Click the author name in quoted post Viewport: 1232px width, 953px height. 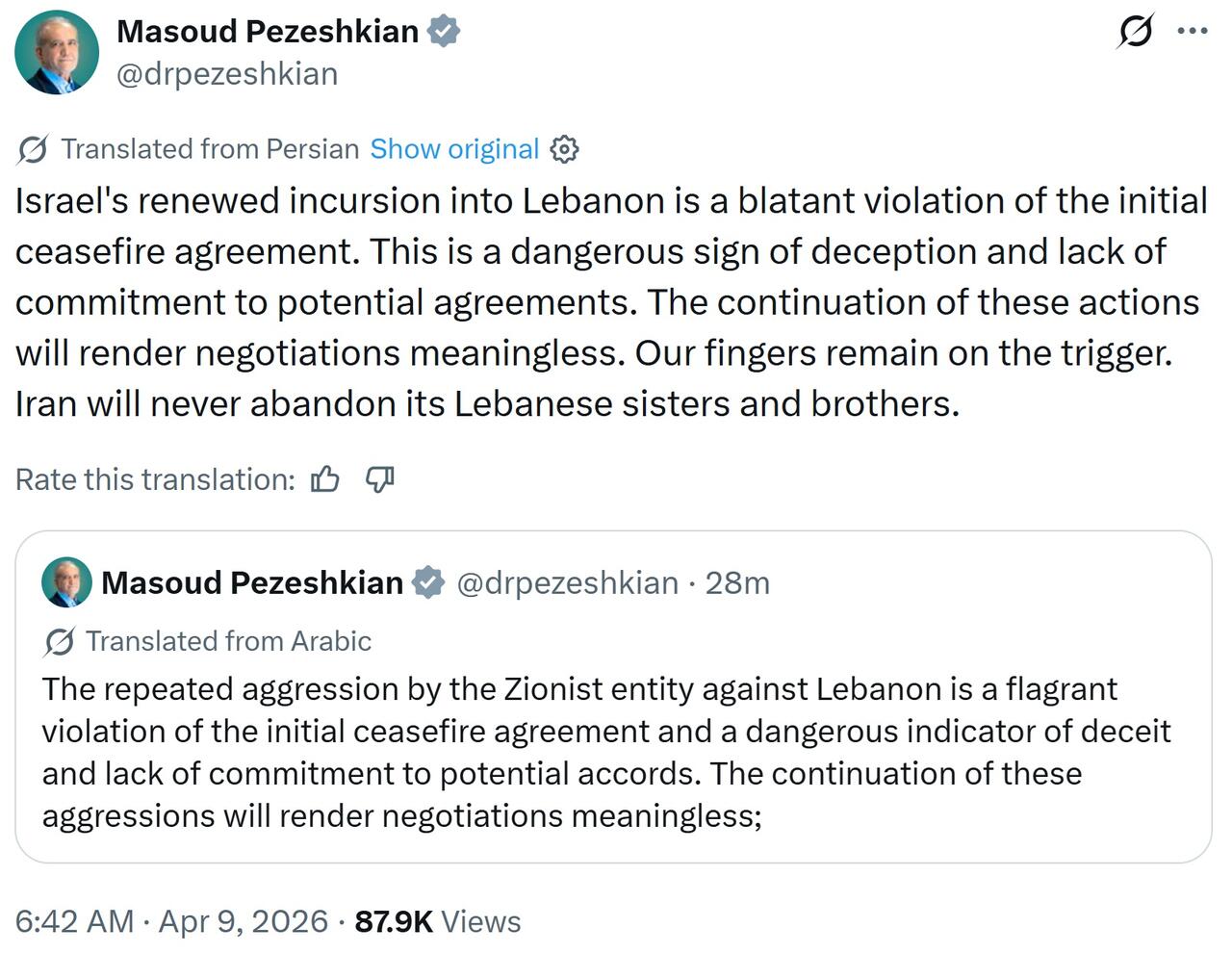(252, 582)
